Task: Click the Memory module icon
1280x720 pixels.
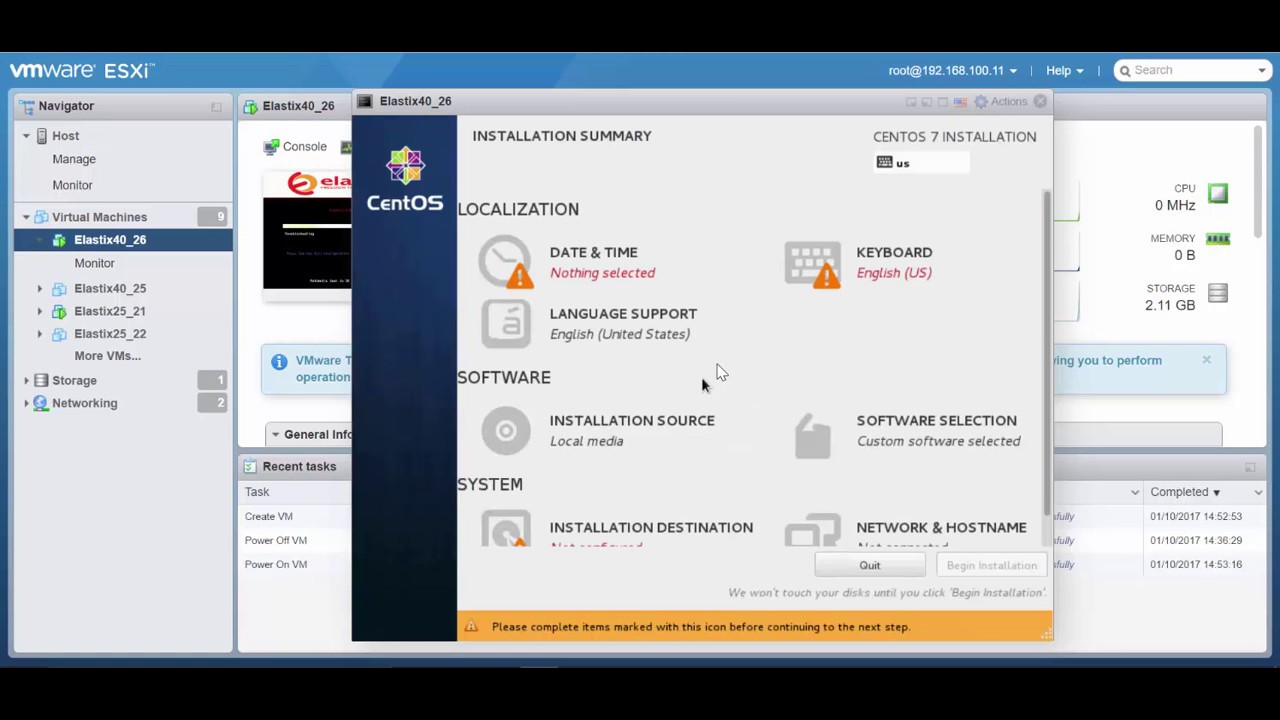Action: tap(1217, 239)
